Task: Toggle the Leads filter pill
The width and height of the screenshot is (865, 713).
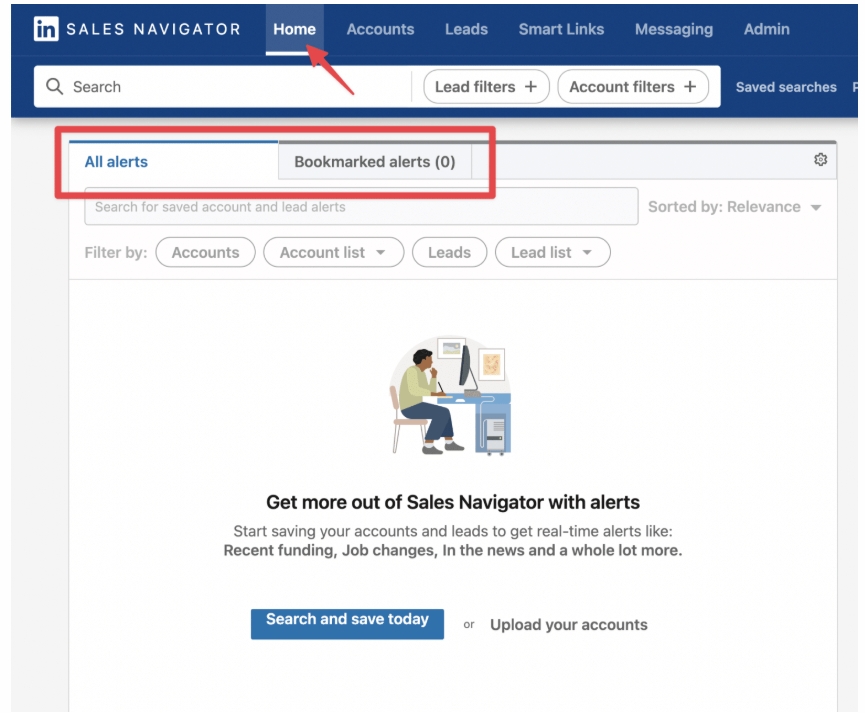Action: point(449,253)
